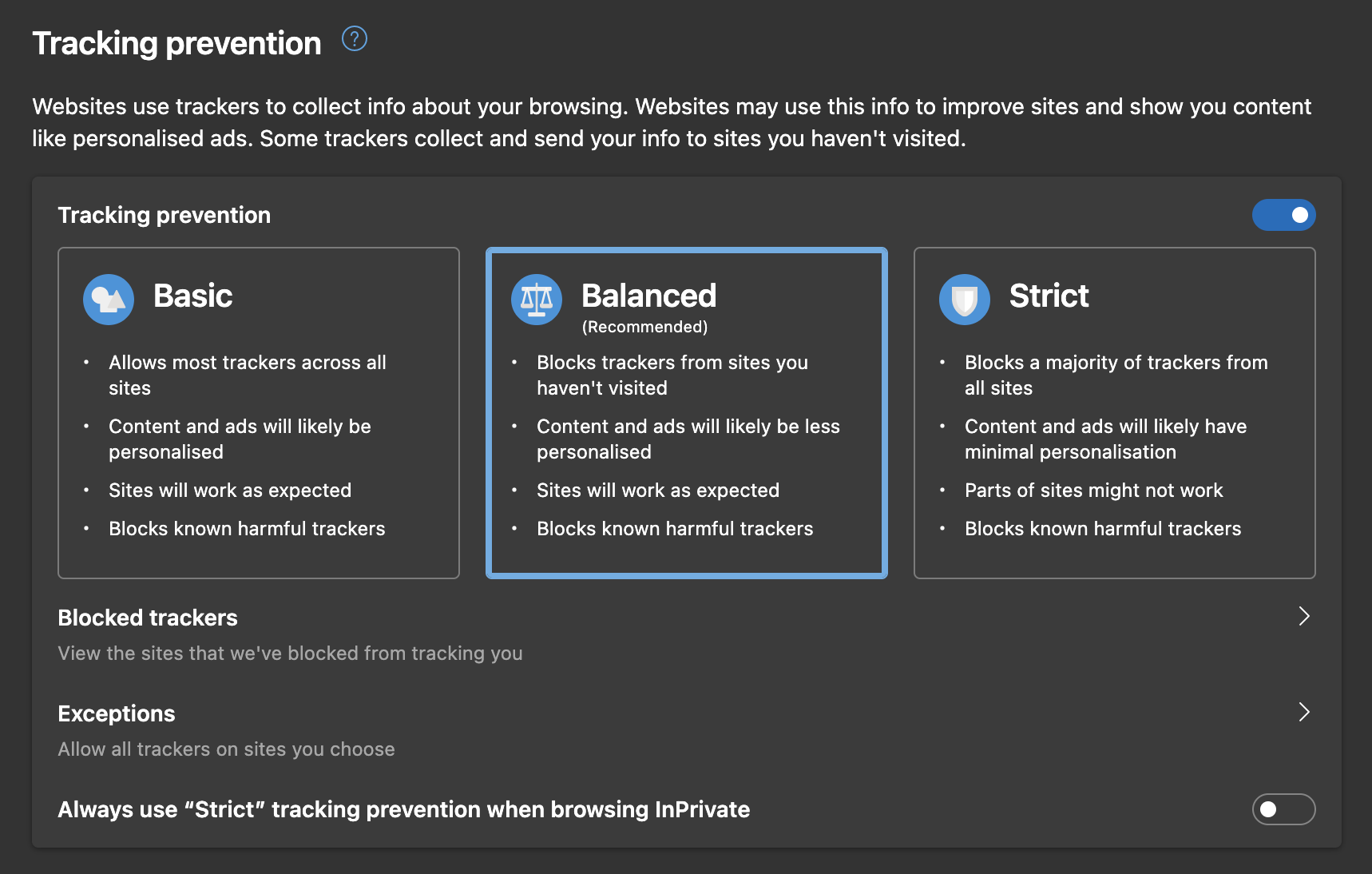Image resolution: width=1372 pixels, height=874 pixels.
Task: Click Parts of sites might not work bullet
Action: [x=1093, y=491]
